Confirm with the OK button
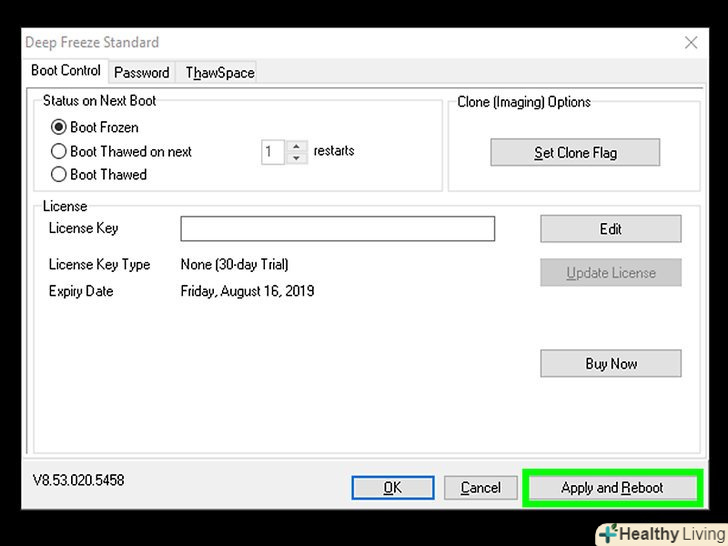The width and height of the screenshot is (728, 546). tap(393, 488)
